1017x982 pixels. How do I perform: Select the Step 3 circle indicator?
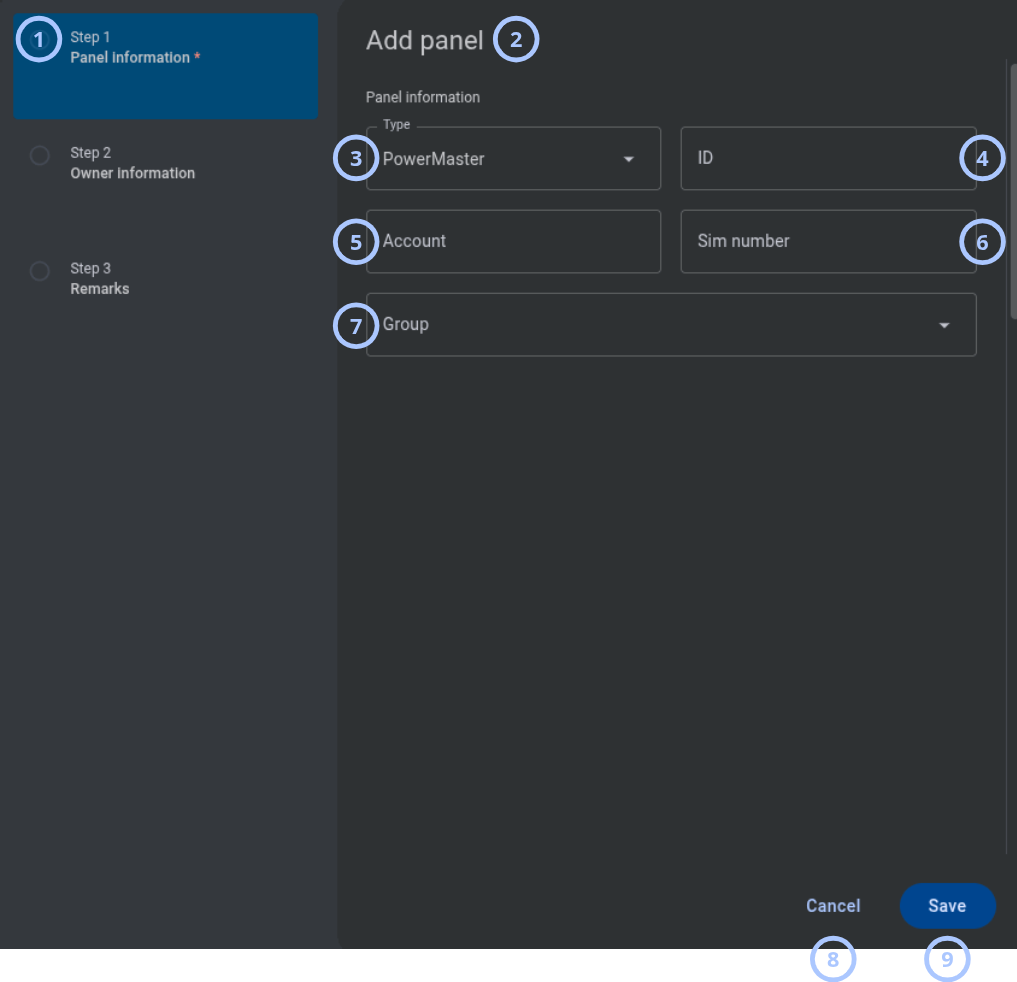[x=40, y=271]
